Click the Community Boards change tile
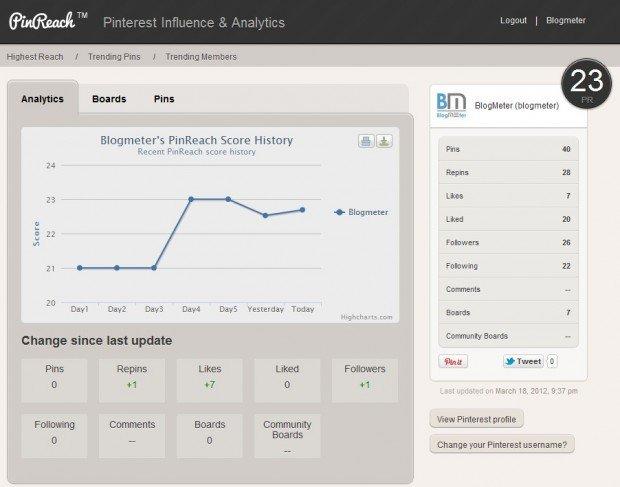Viewport: 620px width, 487px height. point(287,436)
